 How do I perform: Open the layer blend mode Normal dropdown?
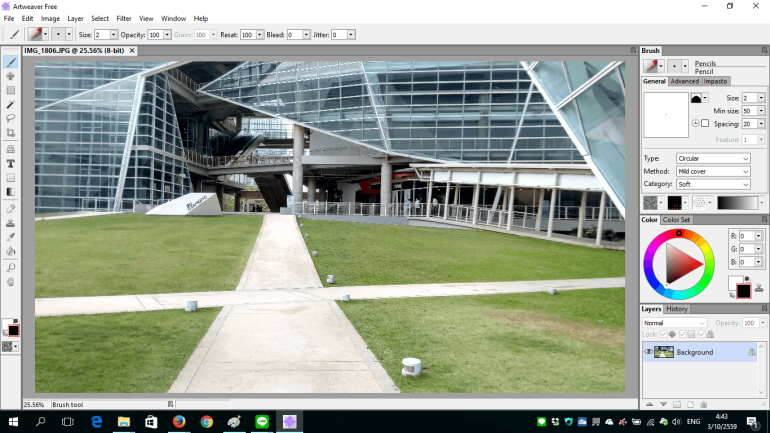coord(674,323)
